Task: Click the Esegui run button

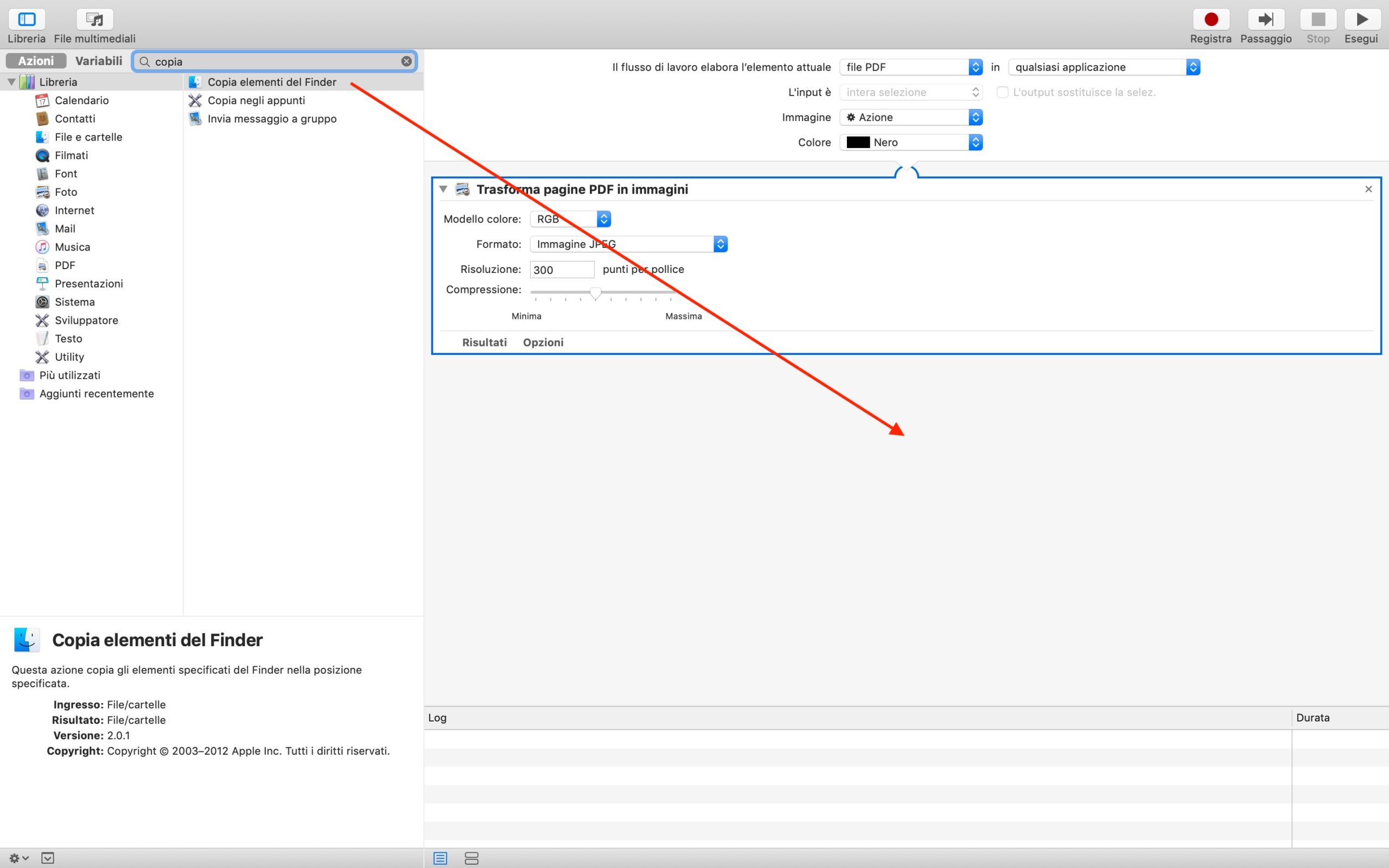Action: pos(1361,20)
